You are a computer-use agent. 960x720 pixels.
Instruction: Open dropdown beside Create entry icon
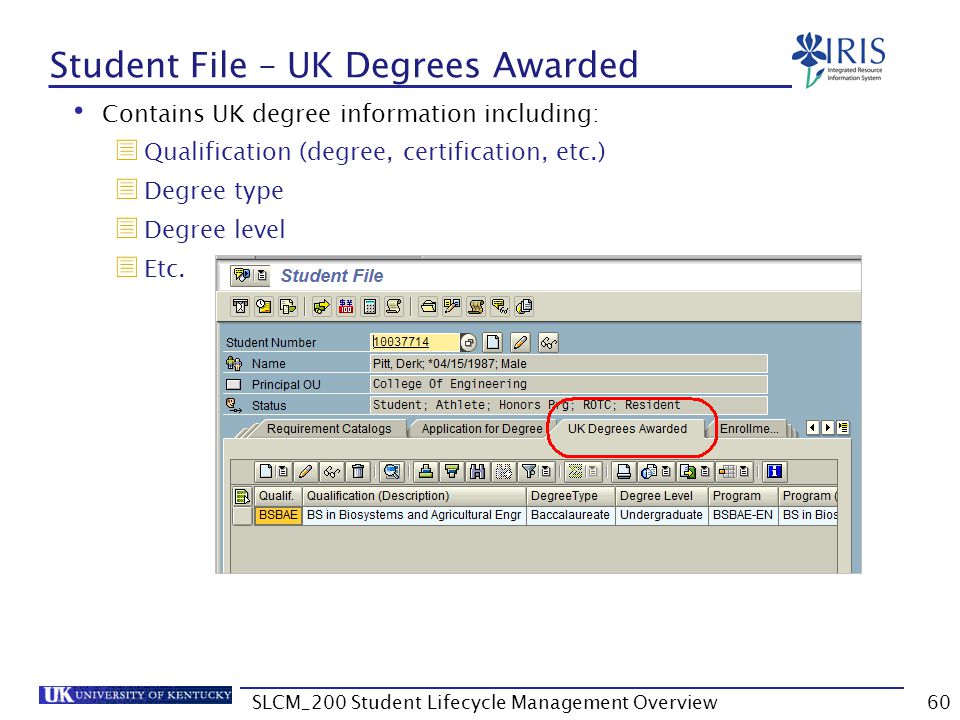pyautogui.click(x=283, y=471)
